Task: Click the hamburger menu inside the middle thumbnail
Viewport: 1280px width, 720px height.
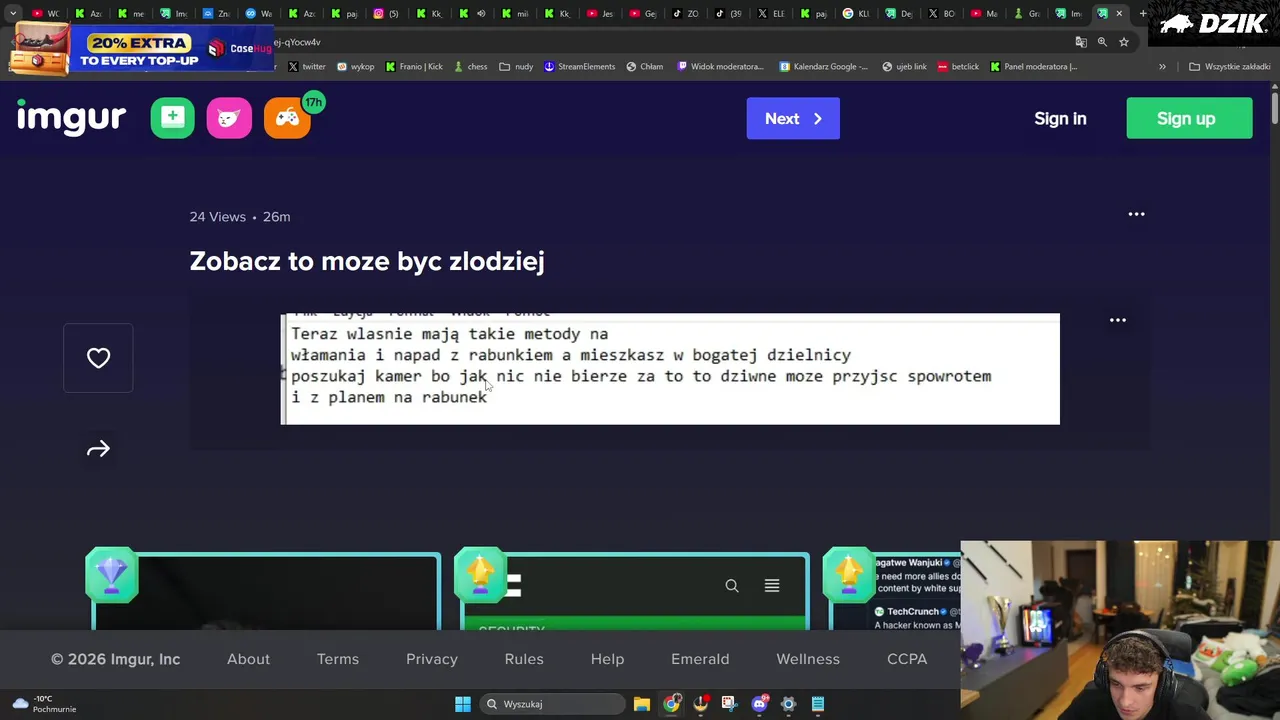Action: 772,586
